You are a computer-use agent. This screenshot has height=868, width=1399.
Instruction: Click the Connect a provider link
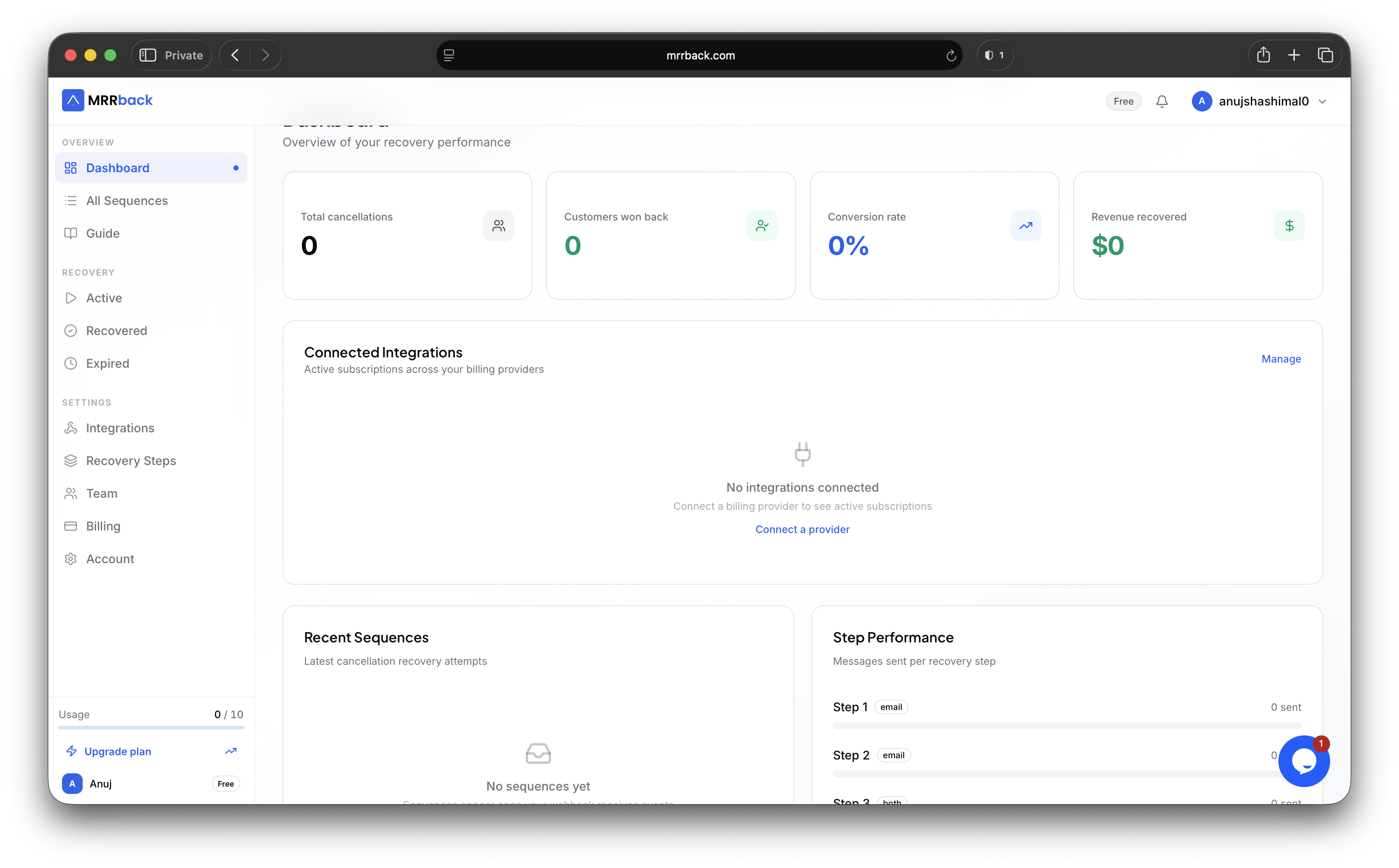(x=802, y=529)
